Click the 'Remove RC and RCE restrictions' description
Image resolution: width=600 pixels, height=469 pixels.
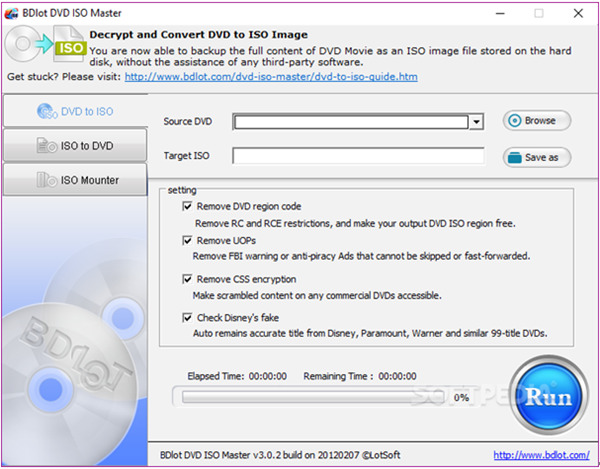355,223
